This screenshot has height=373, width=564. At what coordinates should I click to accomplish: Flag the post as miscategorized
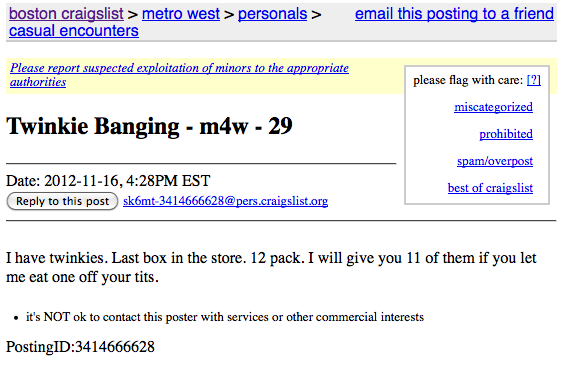(x=494, y=107)
